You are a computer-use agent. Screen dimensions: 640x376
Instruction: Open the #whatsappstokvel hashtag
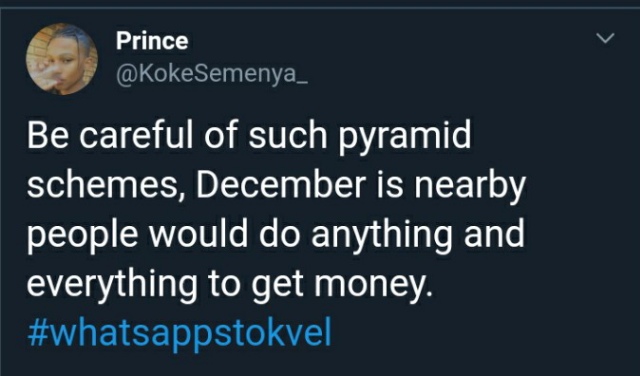point(179,334)
